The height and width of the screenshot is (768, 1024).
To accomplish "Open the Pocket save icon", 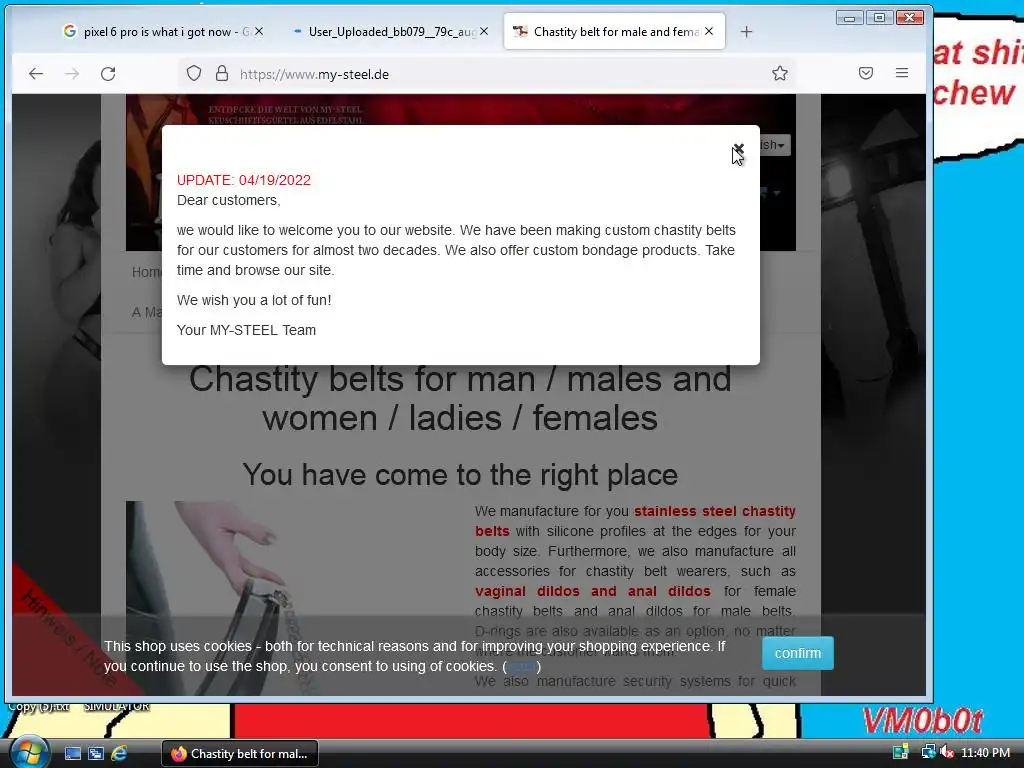I will (x=866, y=73).
